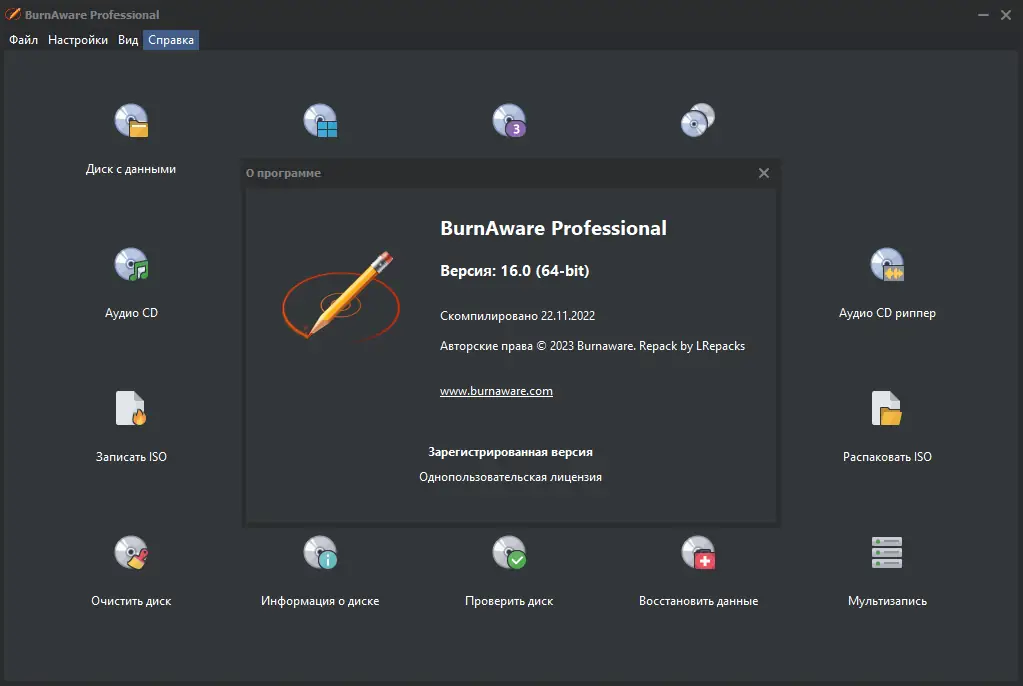Click the Версия: 16.0 (64-bit) text
Image resolution: width=1023 pixels, height=686 pixels.
point(515,270)
